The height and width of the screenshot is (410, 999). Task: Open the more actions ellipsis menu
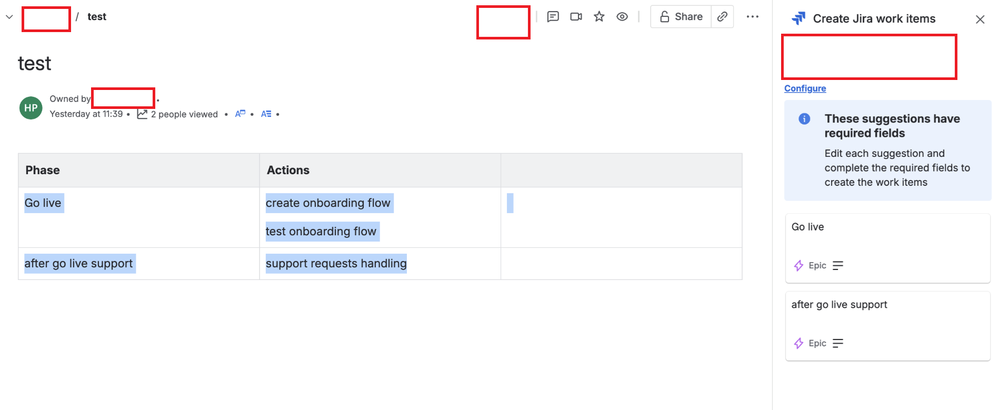(x=752, y=17)
